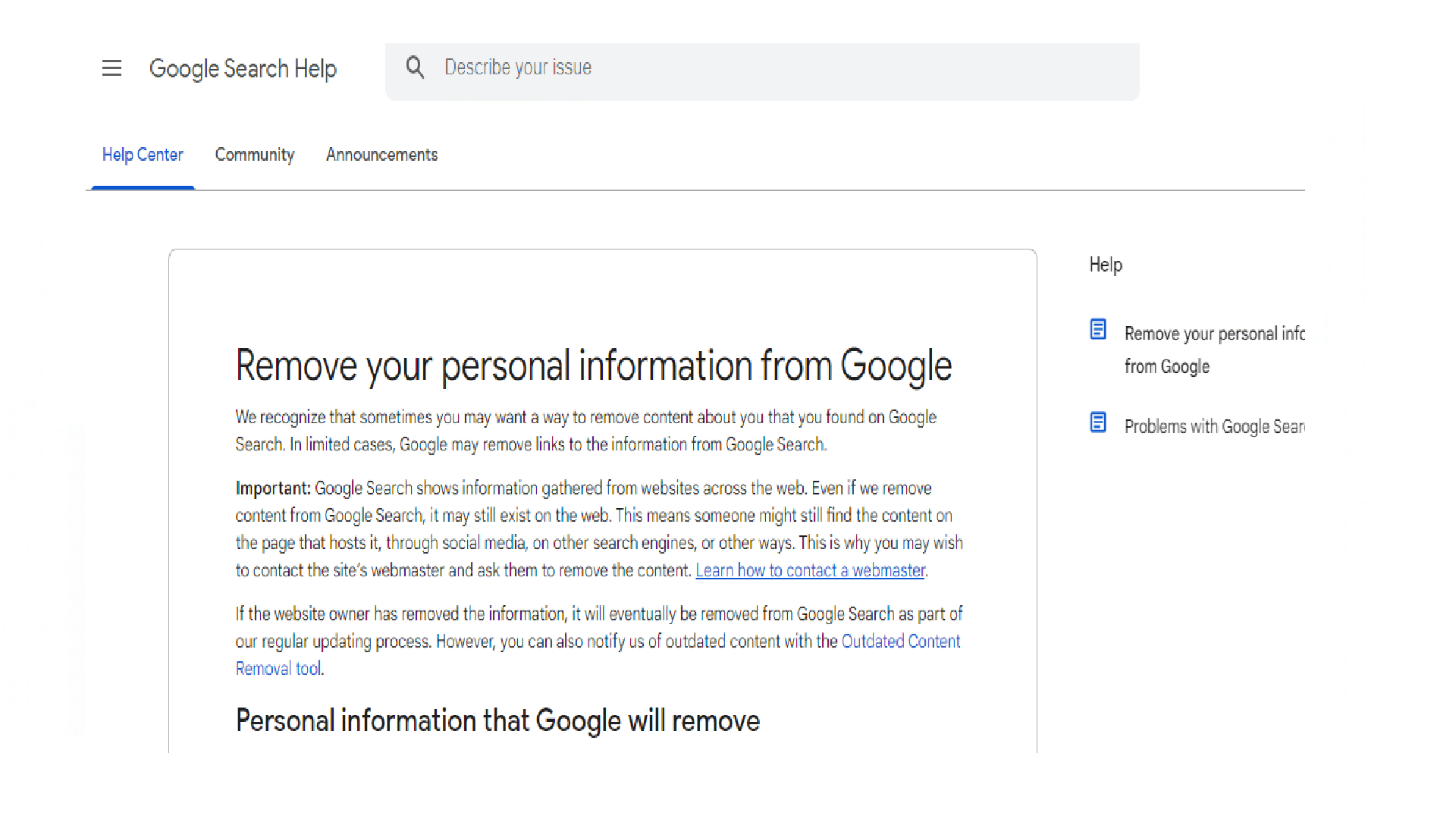Viewport: 1456px width, 819px height.
Task: Open the navigation hamburger menu
Action: [111, 68]
